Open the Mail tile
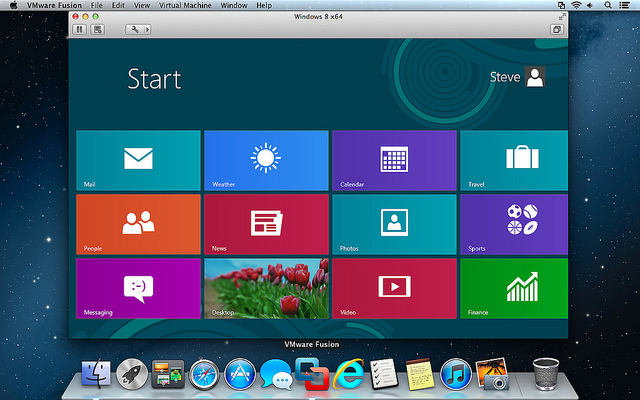This screenshot has width=640, height=400. pos(138,160)
